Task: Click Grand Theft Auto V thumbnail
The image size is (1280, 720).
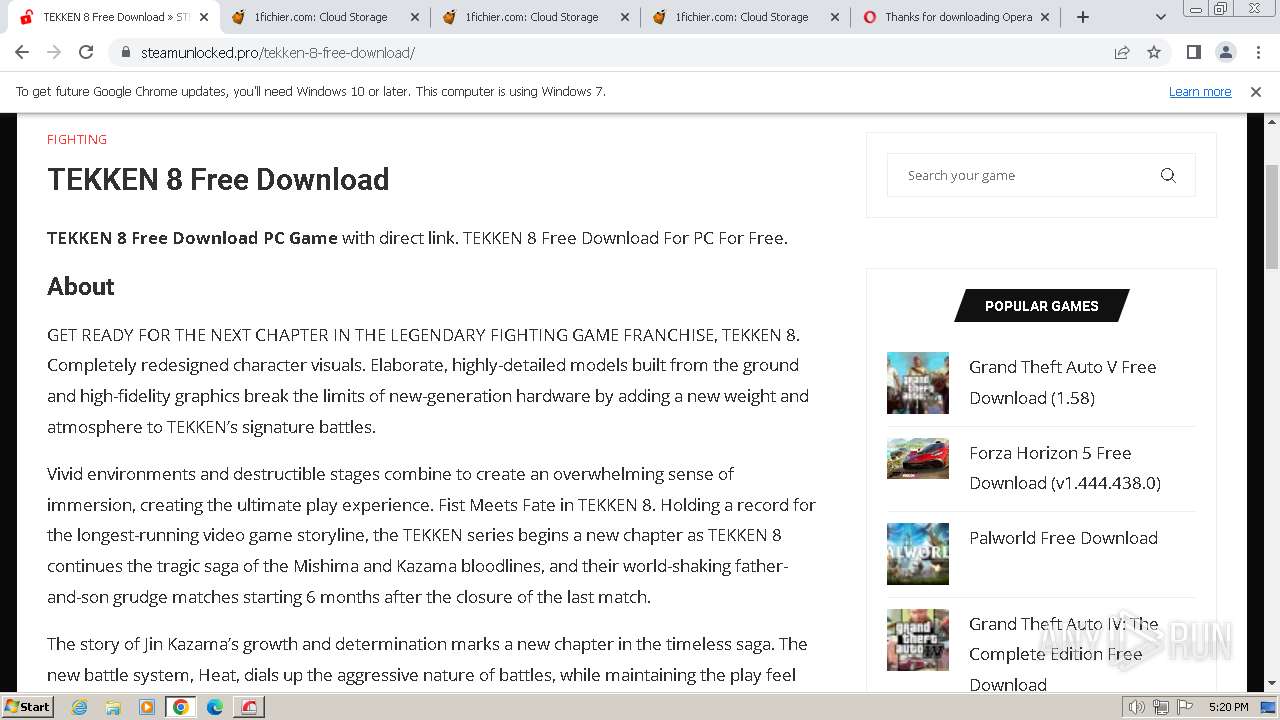Action: point(918,383)
